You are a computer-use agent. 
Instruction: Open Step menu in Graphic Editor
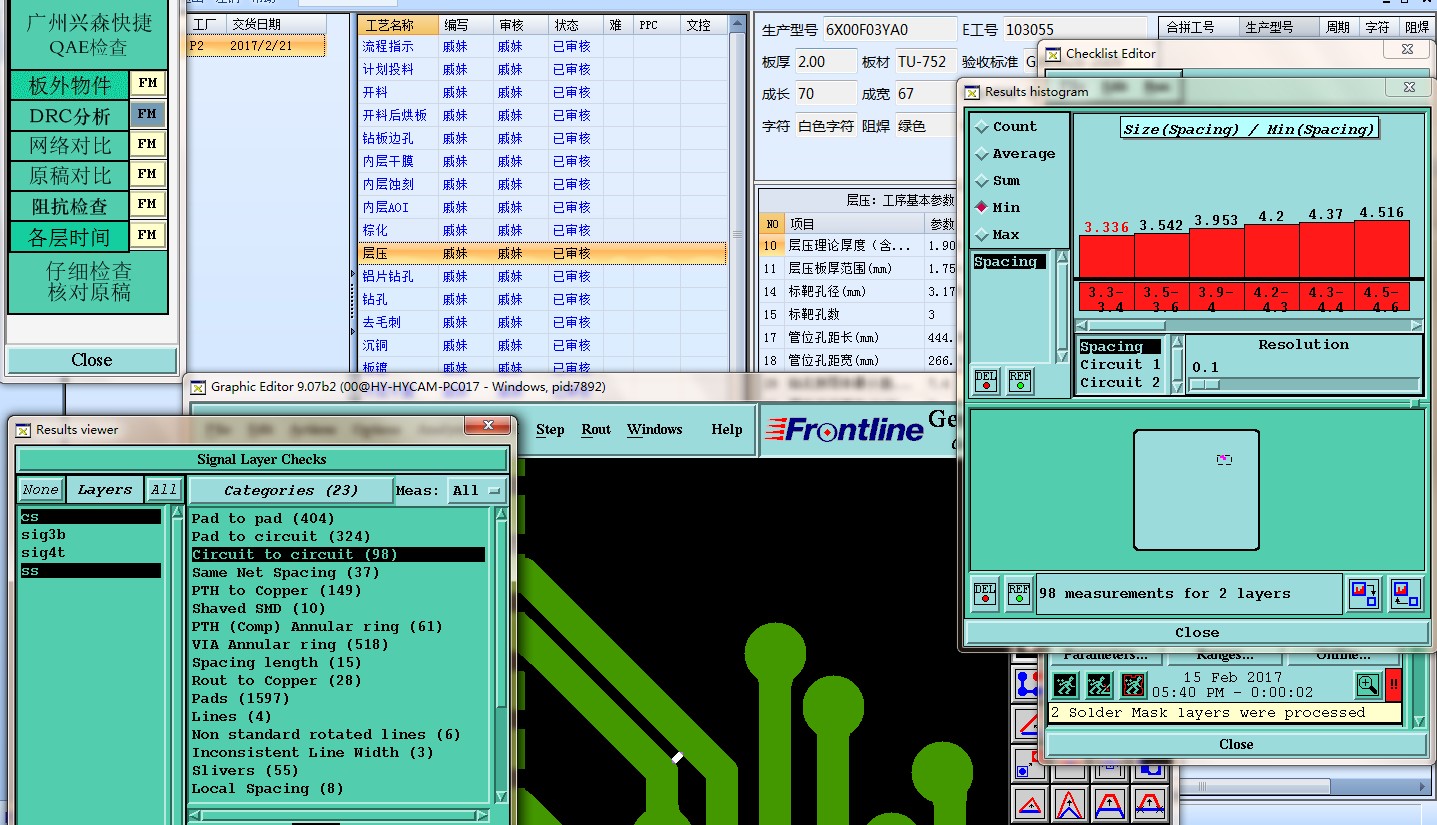tap(550, 430)
